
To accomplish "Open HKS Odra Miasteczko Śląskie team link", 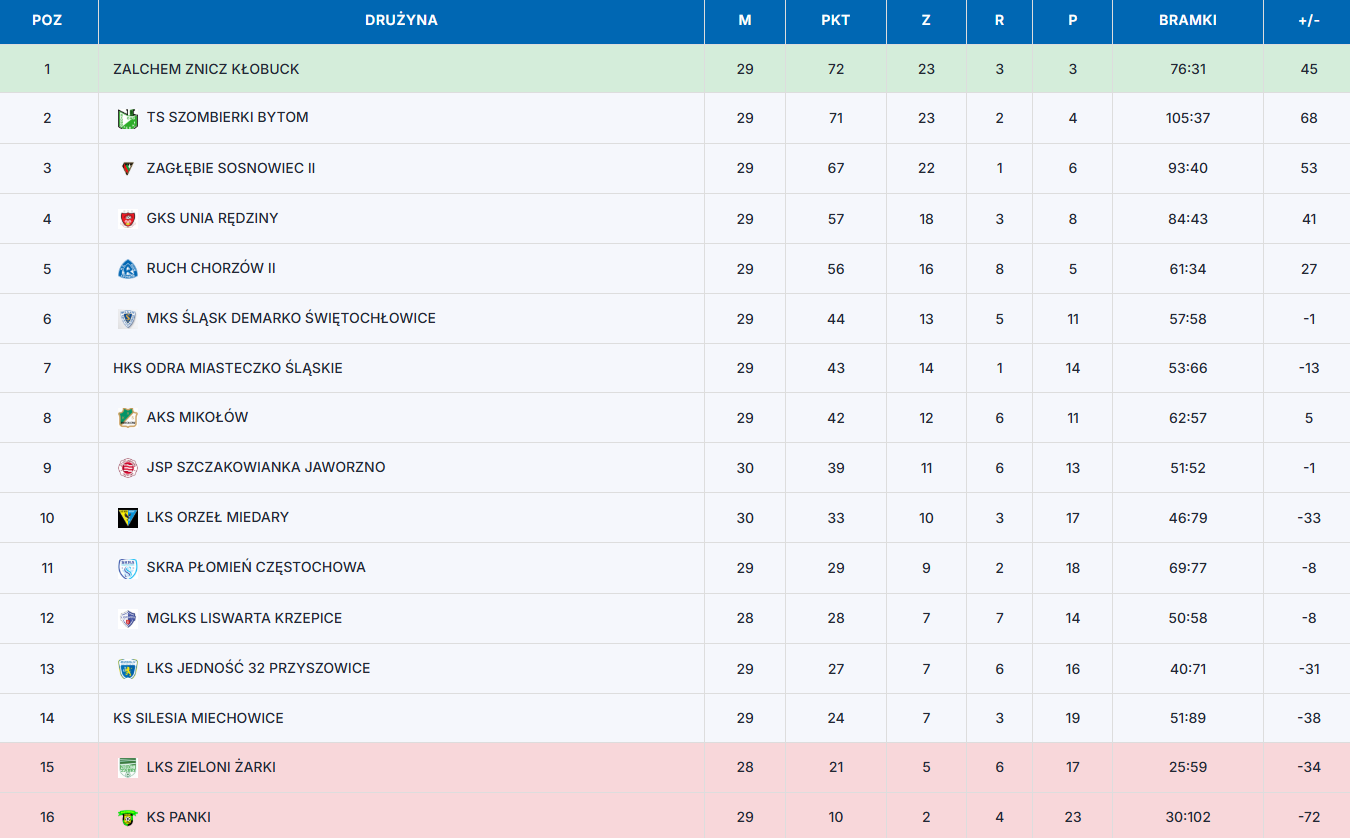I will [228, 368].
